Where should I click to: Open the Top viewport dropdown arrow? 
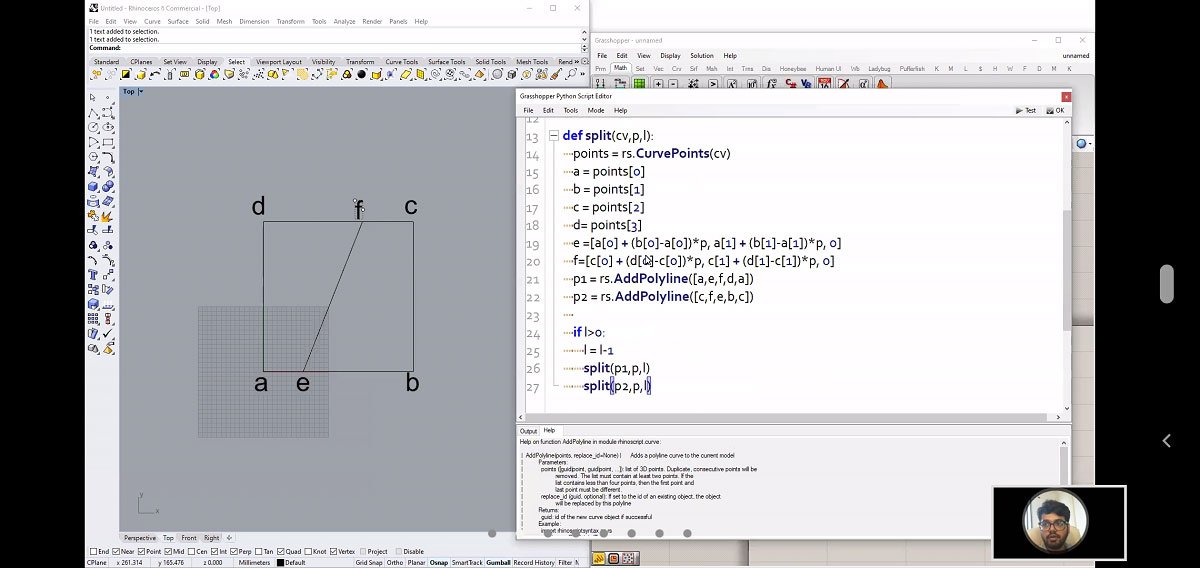pos(141,92)
